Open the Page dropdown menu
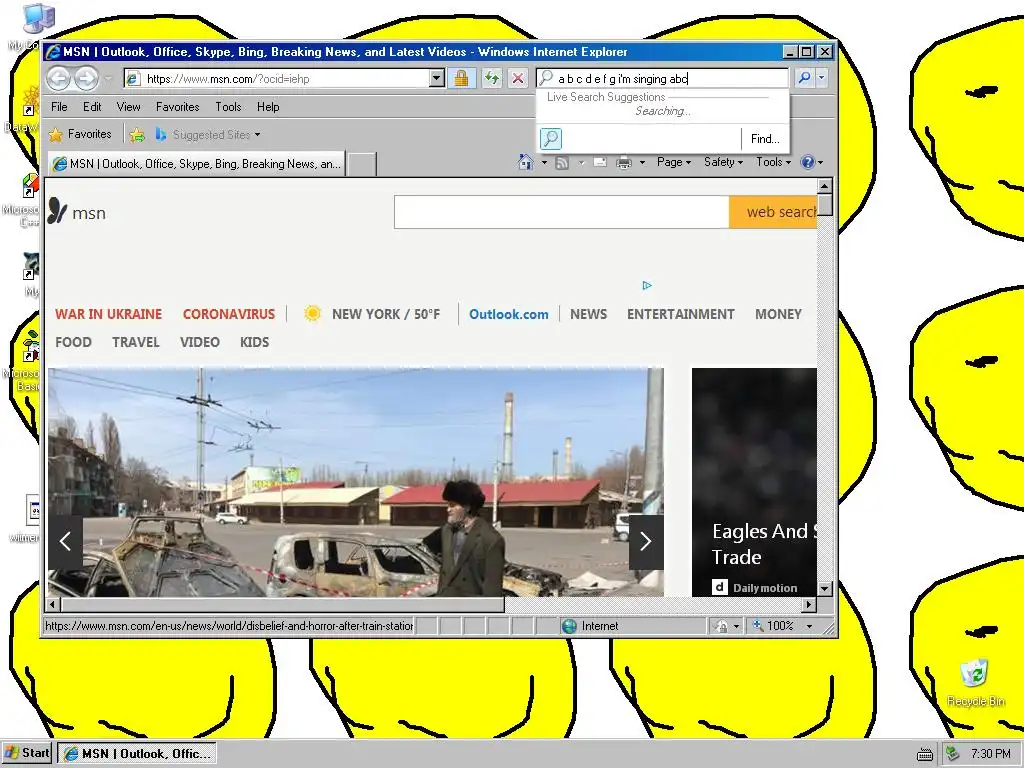The width and height of the screenshot is (1024, 768). point(674,162)
